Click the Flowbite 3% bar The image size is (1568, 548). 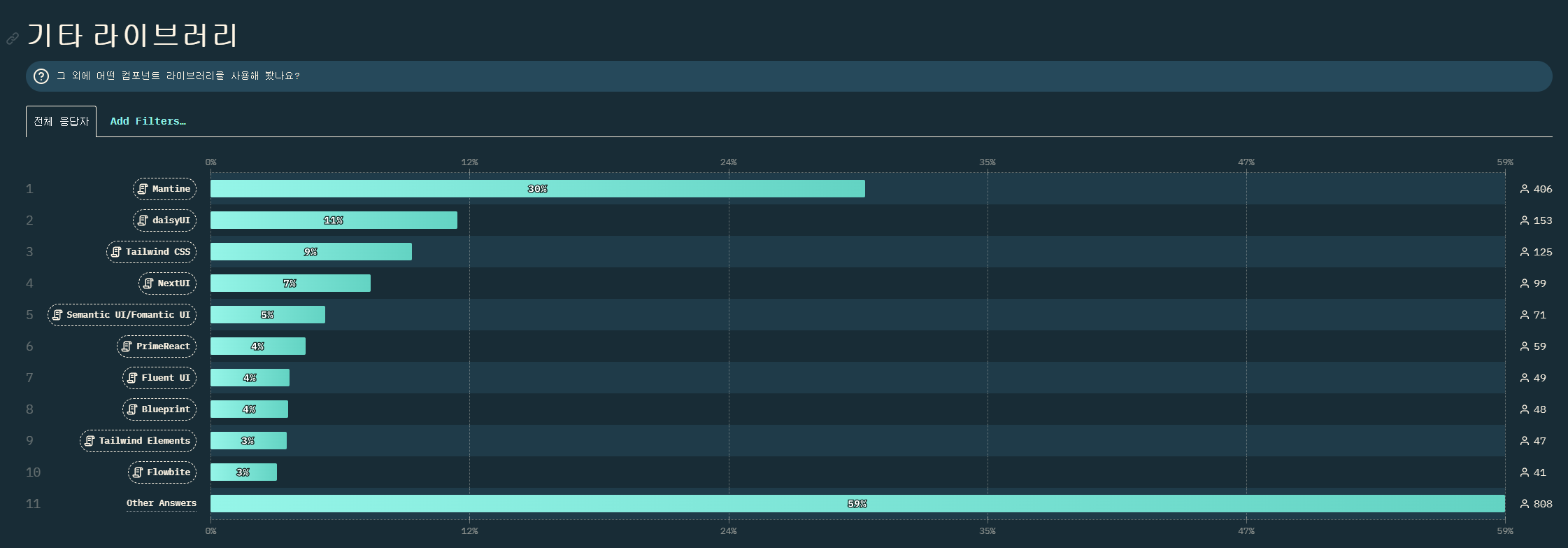pyautogui.click(x=243, y=472)
